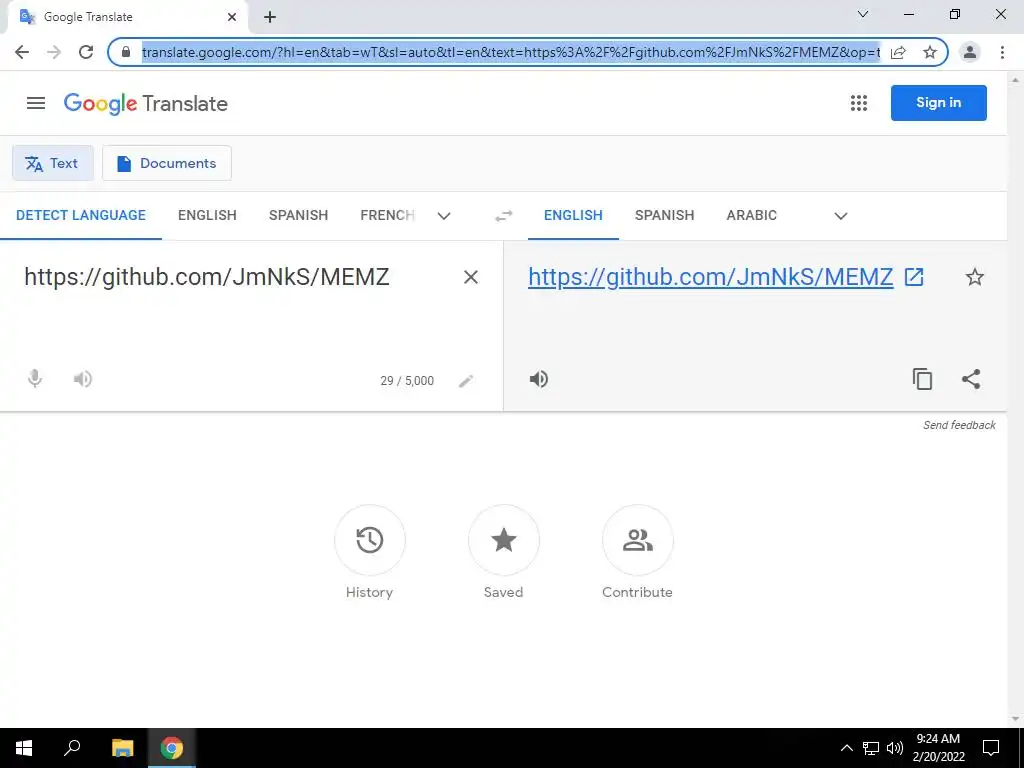1024x768 pixels.
Task: Click the Sign in button
Action: [x=938, y=103]
